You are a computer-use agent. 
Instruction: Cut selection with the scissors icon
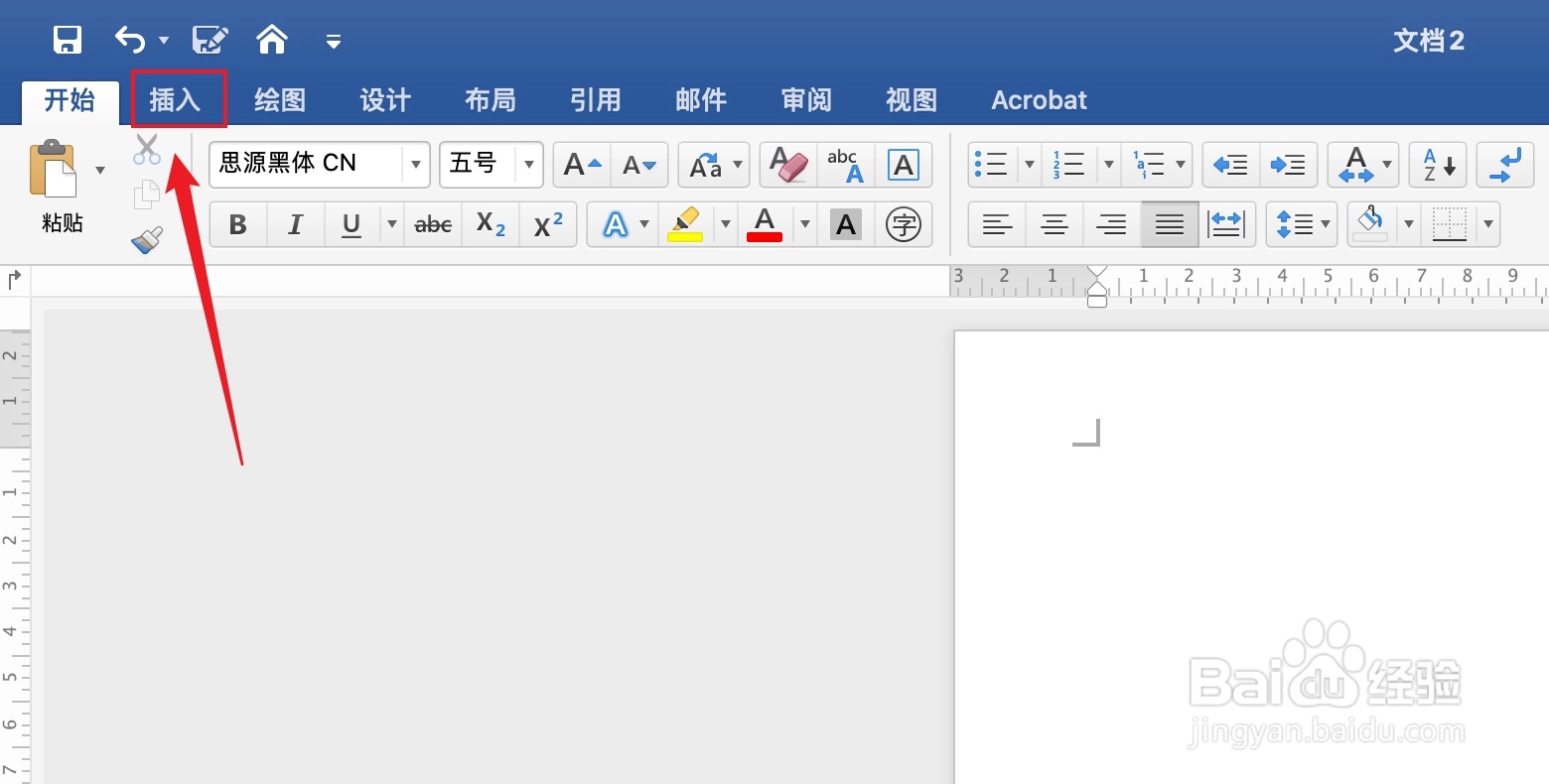[x=147, y=150]
